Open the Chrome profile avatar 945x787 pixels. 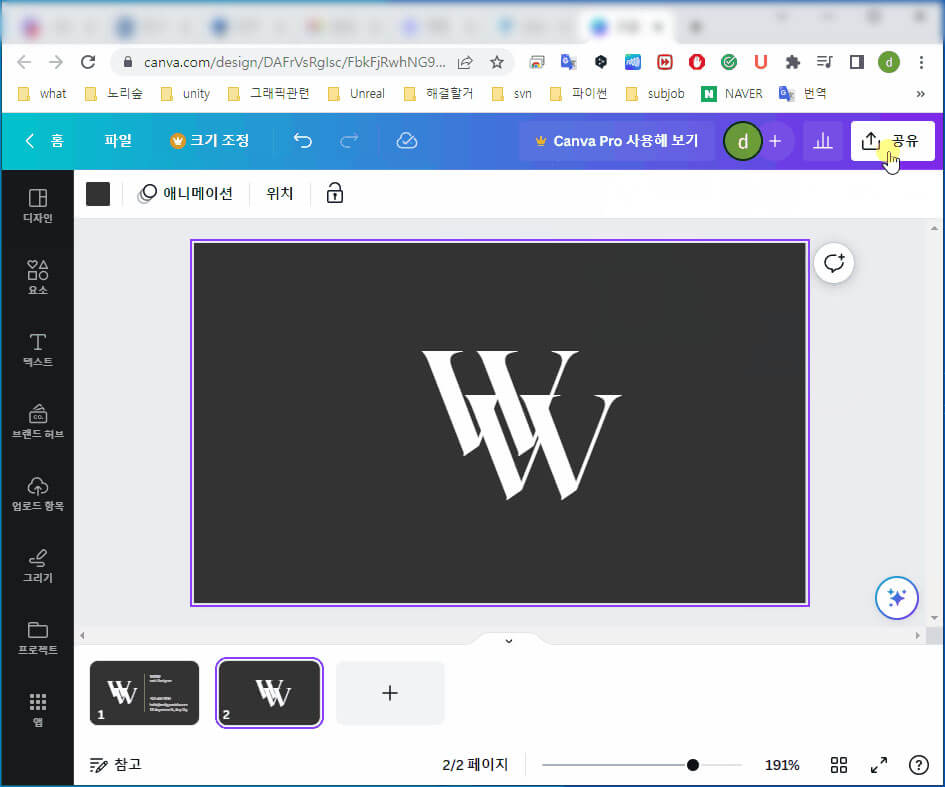(x=888, y=62)
